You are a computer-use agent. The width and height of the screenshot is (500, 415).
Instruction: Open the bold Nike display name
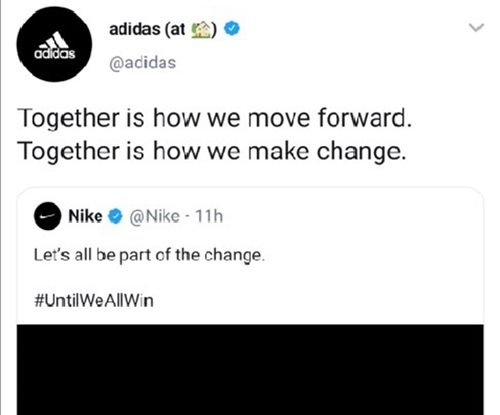(85, 216)
